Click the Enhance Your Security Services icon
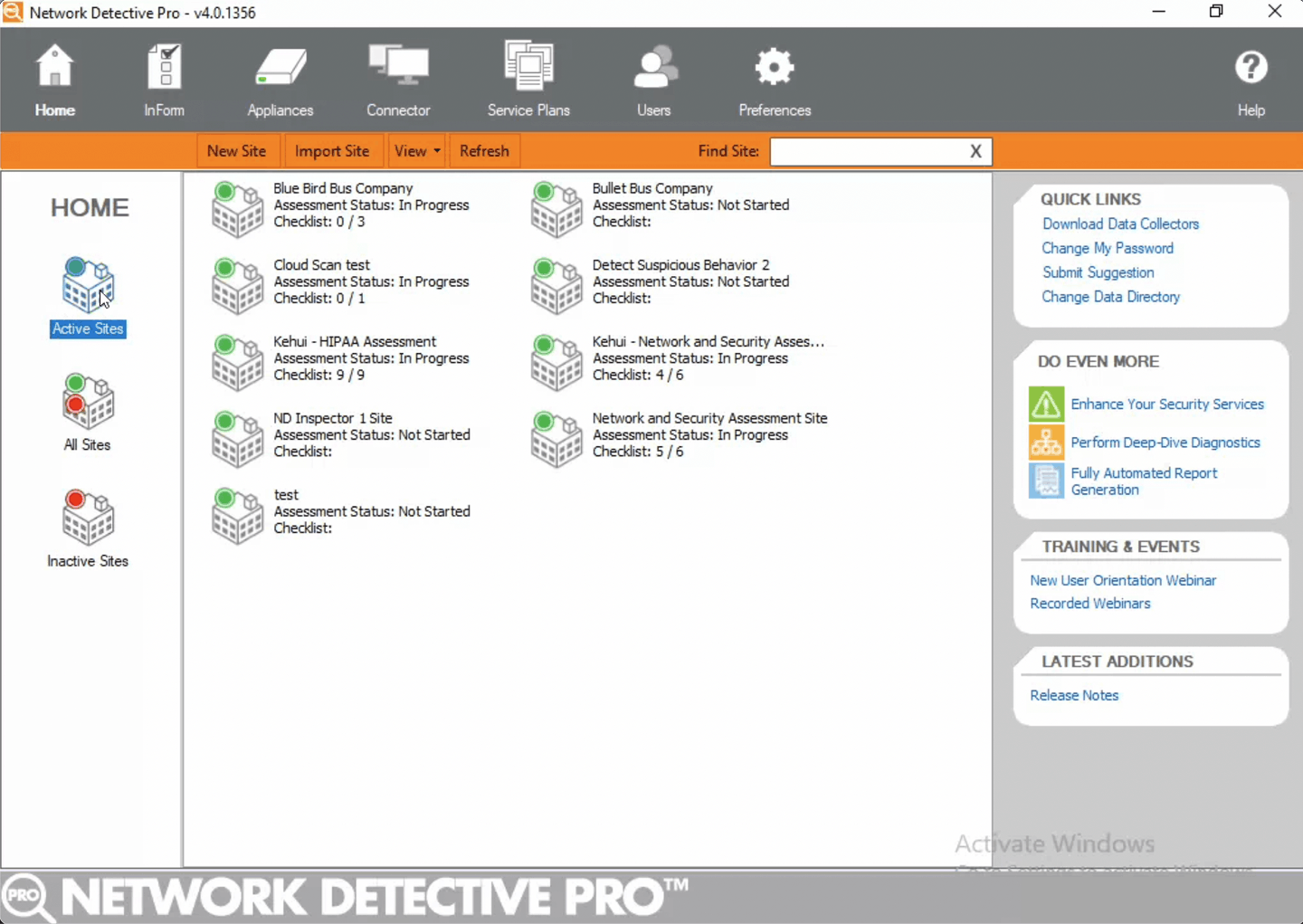Viewport: 1303px width, 924px height. [x=1046, y=405]
